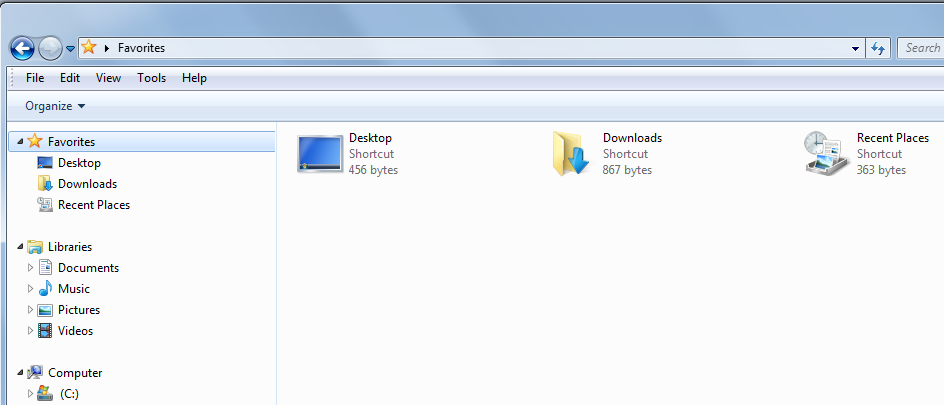
Task: Select Recent Places in the navigation pane
Action: tap(94, 205)
